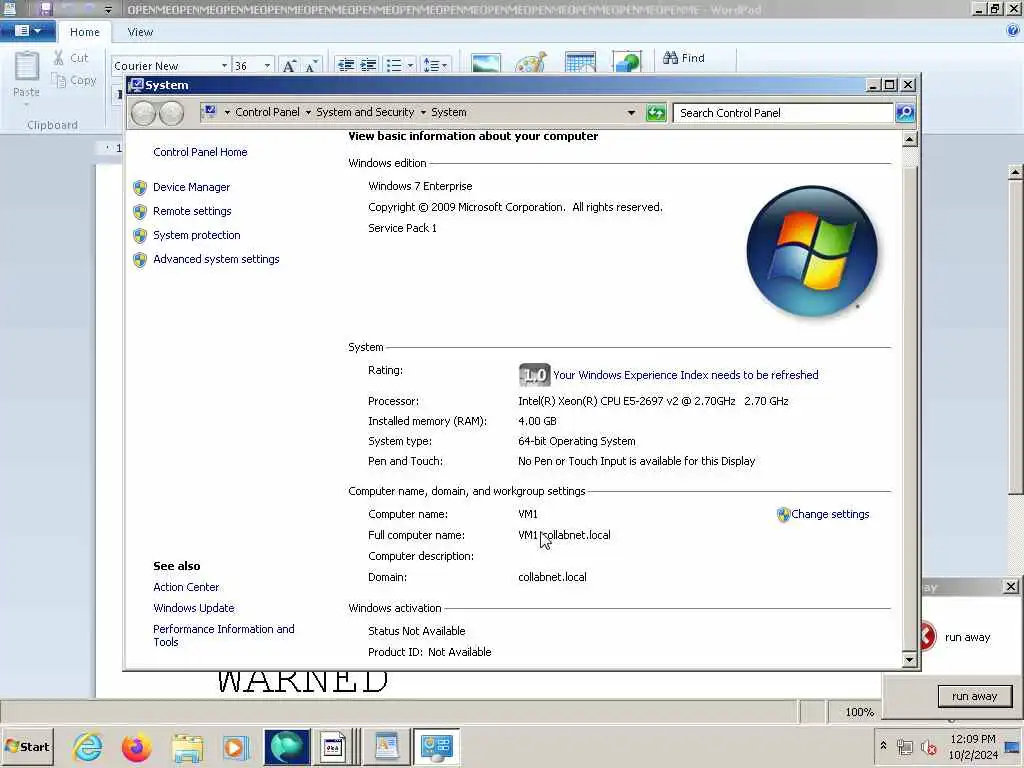1024x768 pixels.
Task: Switch to WordPad View tab
Action: click(140, 32)
